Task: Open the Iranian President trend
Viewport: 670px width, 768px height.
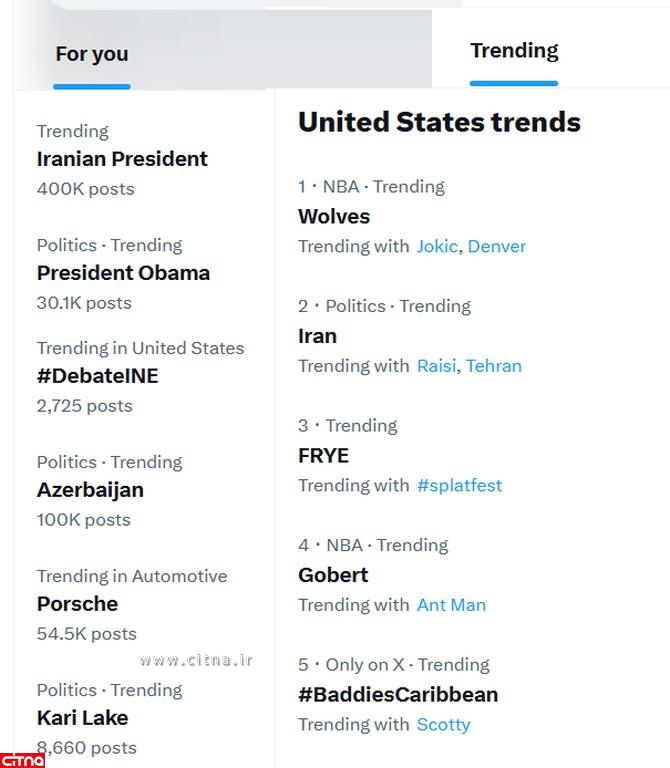Action: [122, 159]
